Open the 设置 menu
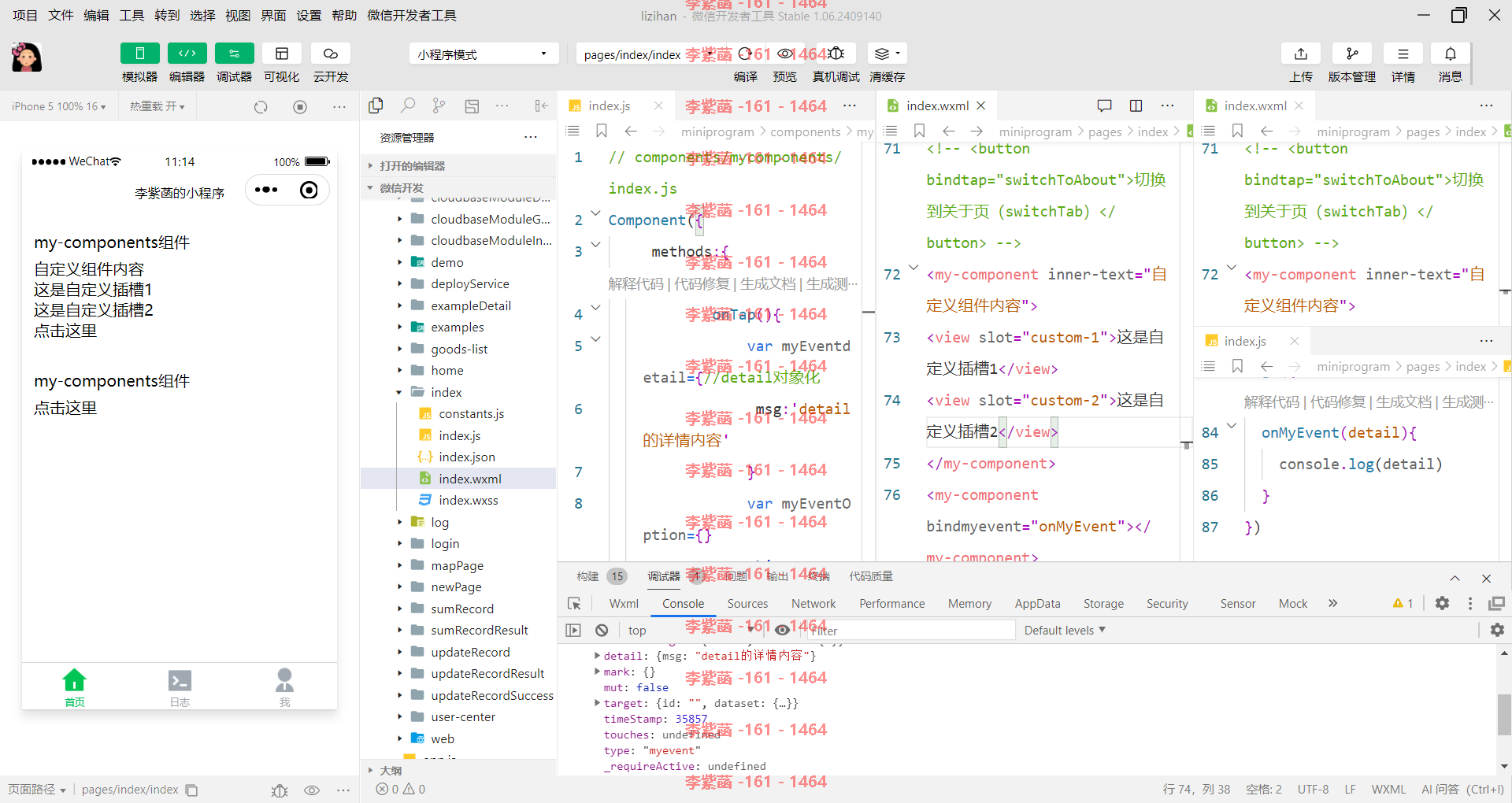 [309, 15]
